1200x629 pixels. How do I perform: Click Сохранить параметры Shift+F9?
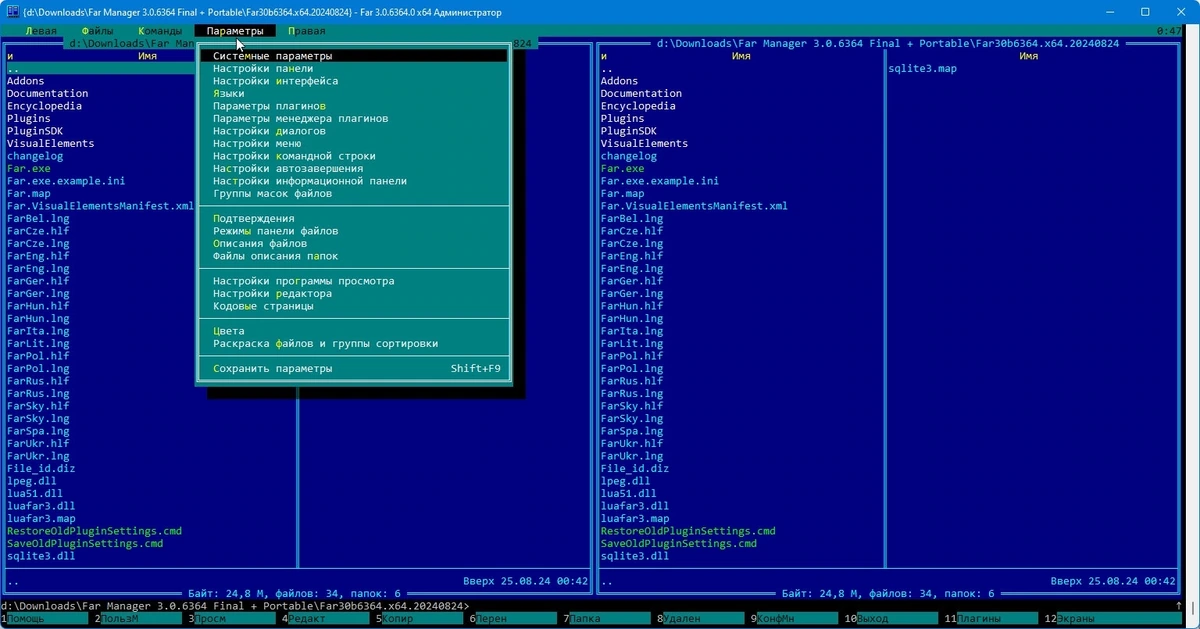pos(355,369)
